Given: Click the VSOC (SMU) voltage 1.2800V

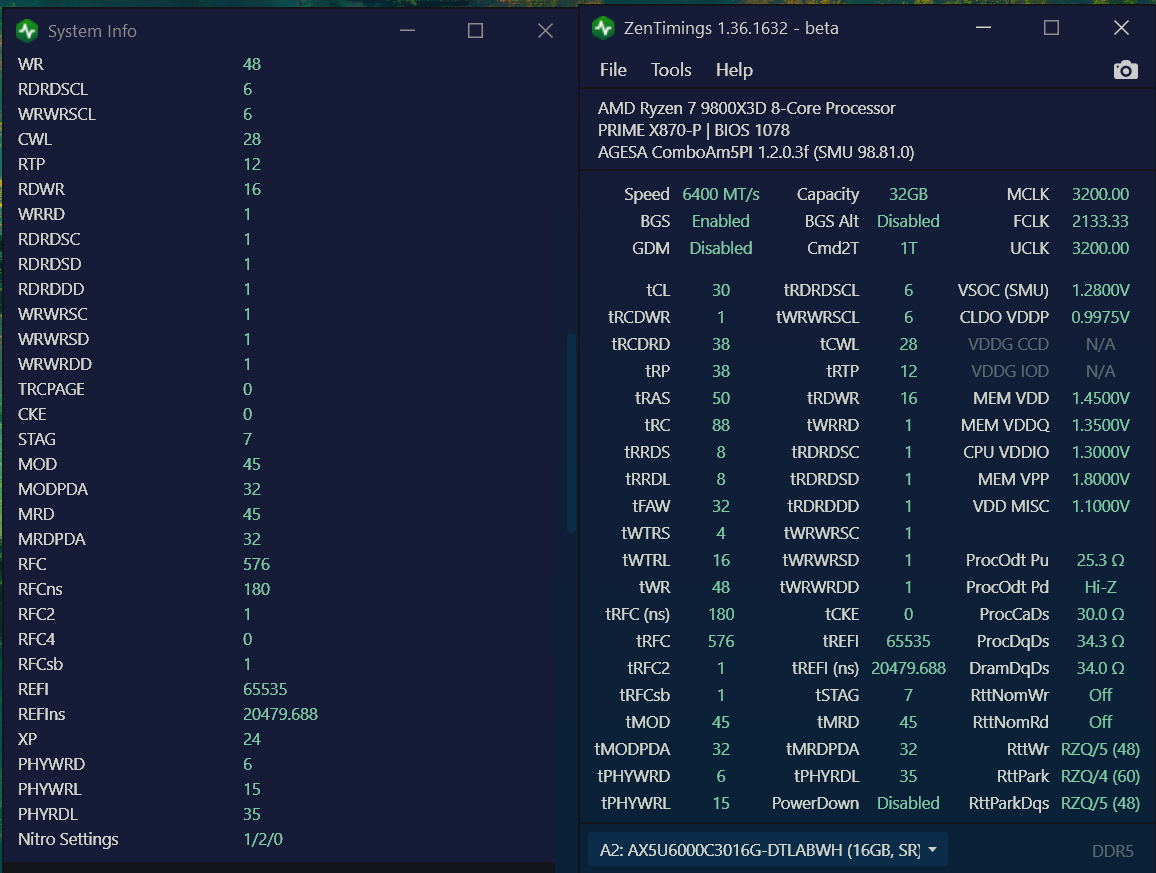Looking at the screenshot, I should [x=1100, y=291].
